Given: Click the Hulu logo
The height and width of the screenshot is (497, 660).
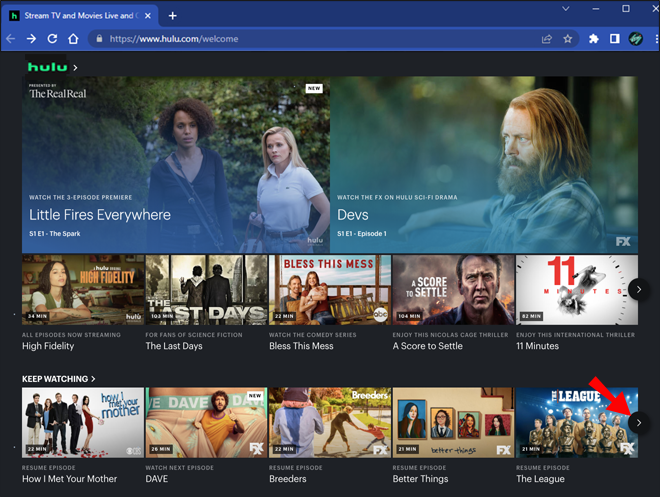Looking at the screenshot, I should tap(47, 67).
